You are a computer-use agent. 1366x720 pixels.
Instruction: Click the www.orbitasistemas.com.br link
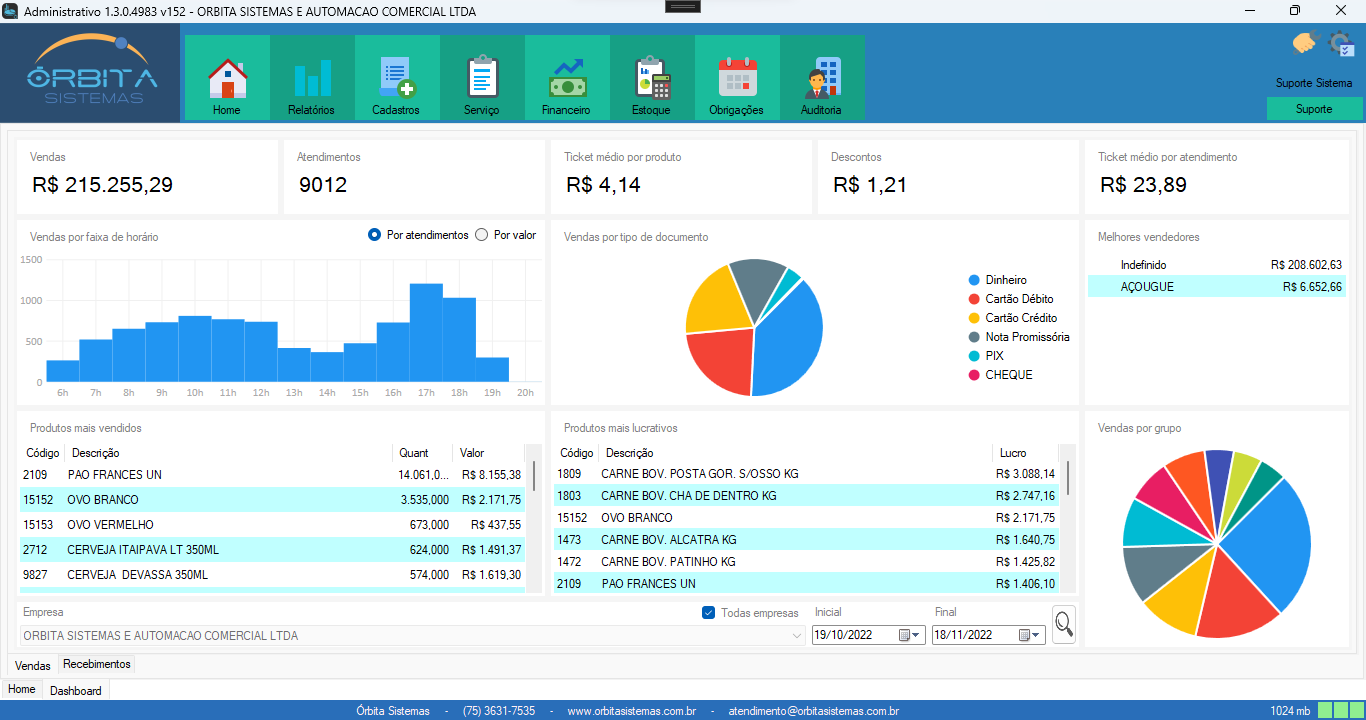click(635, 710)
